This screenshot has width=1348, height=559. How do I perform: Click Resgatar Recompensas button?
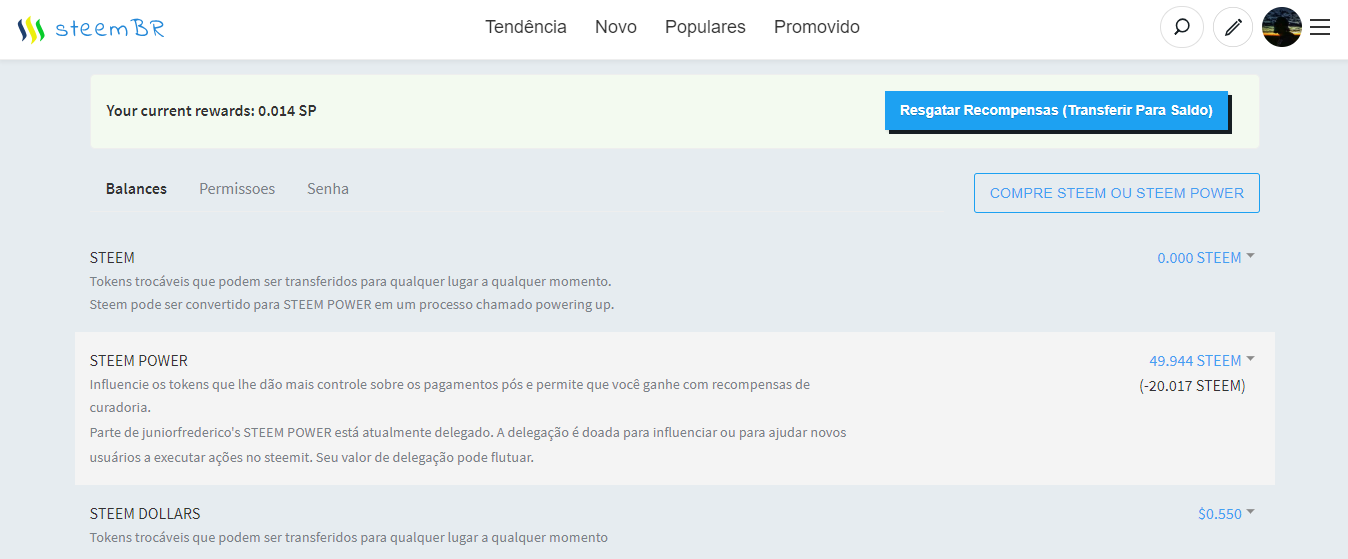tap(1056, 111)
